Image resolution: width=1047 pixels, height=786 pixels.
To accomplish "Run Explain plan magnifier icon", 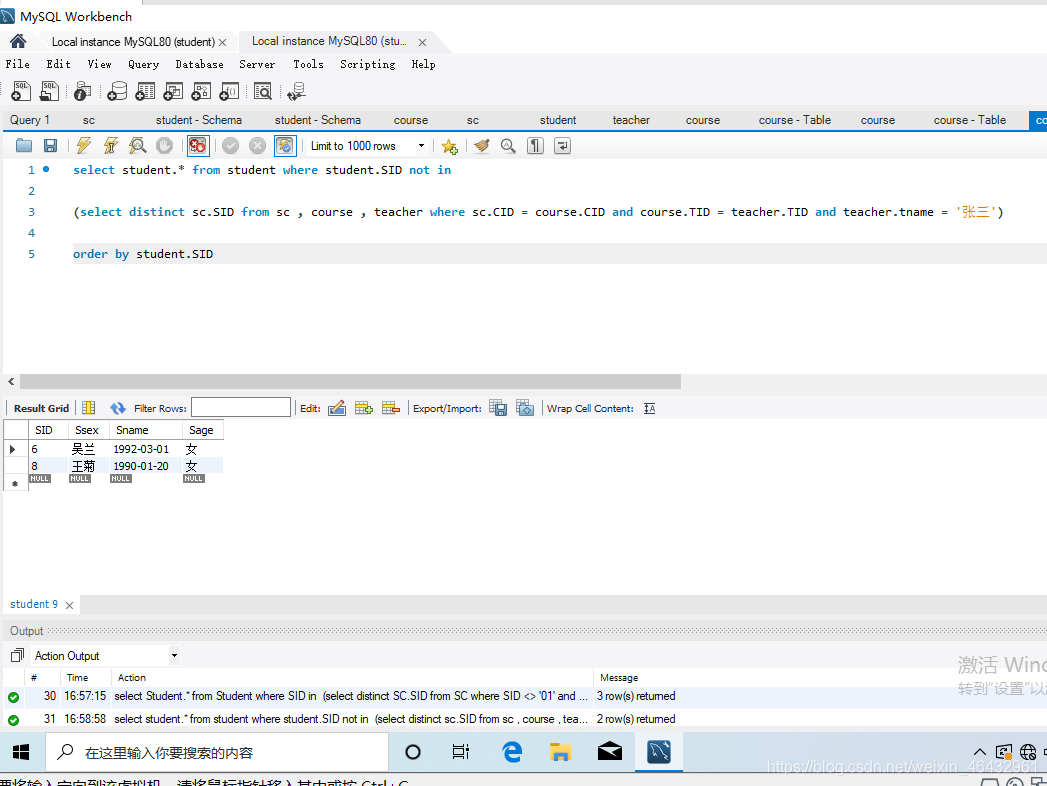I will tap(138, 146).
